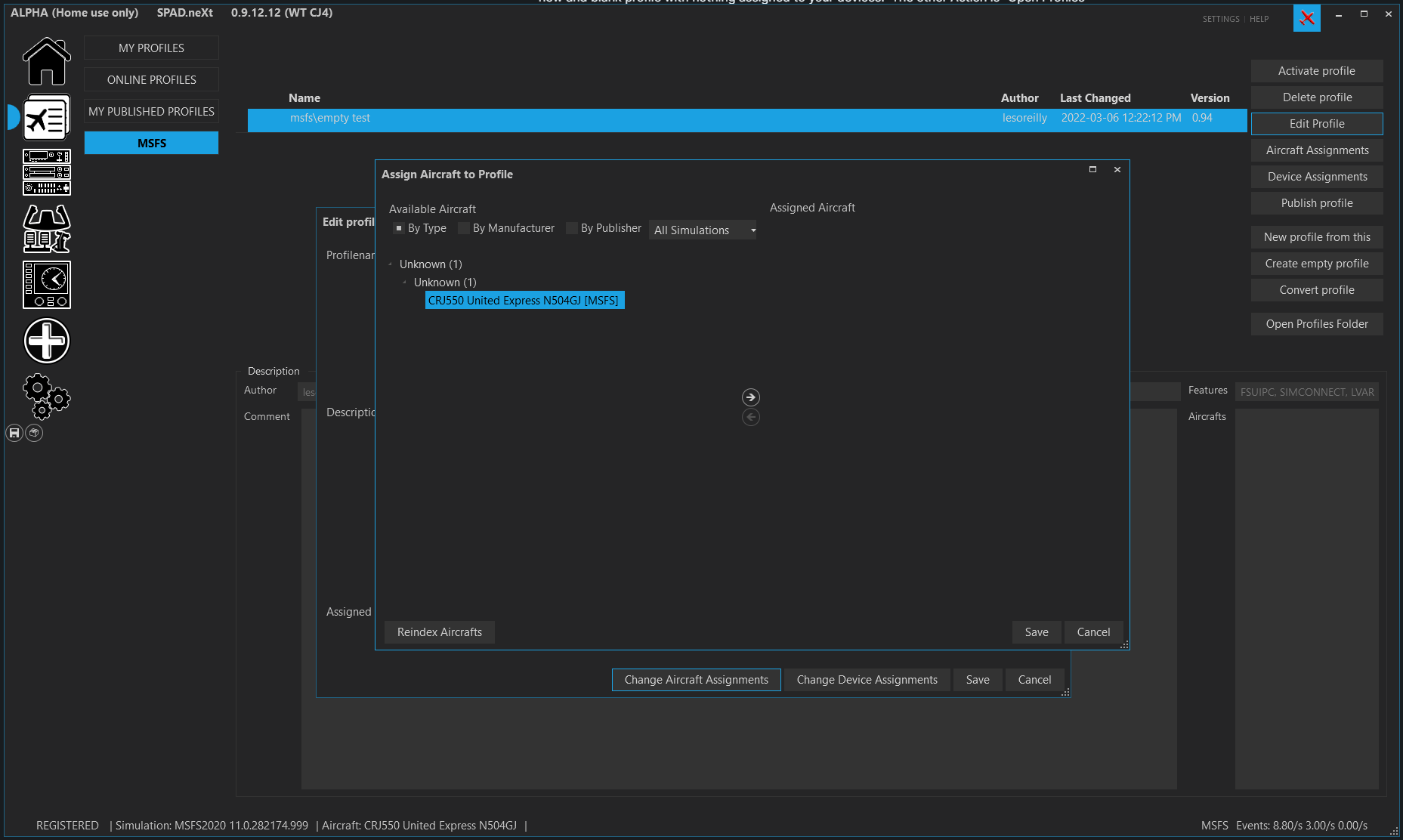Image resolution: width=1403 pixels, height=840 pixels.
Task: Collapse the nested Unknown (1) node
Action: coord(405,283)
